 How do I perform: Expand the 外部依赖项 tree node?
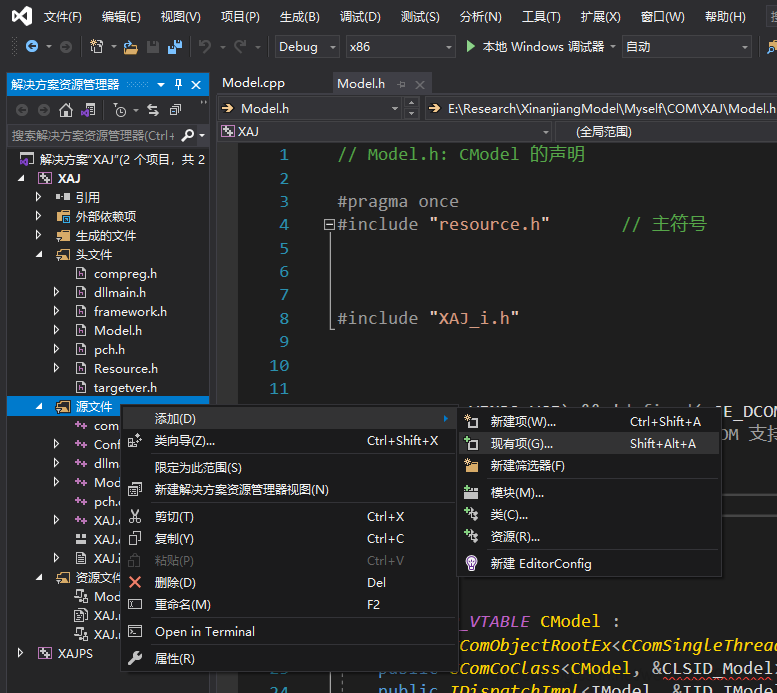tap(39, 216)
